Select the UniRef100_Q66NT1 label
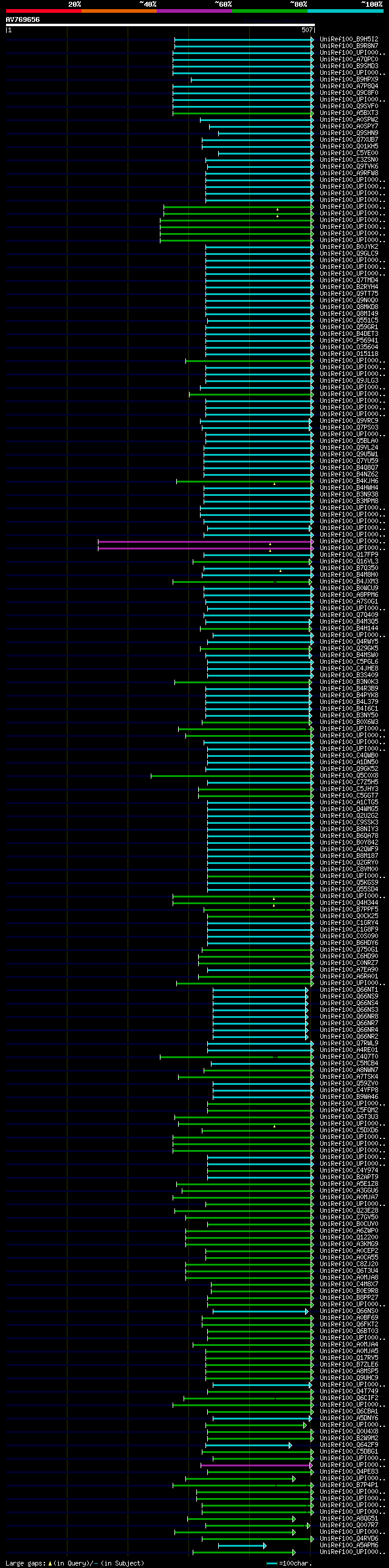The width and height of the screenshot is (389, 1568). tap(349, 991)
